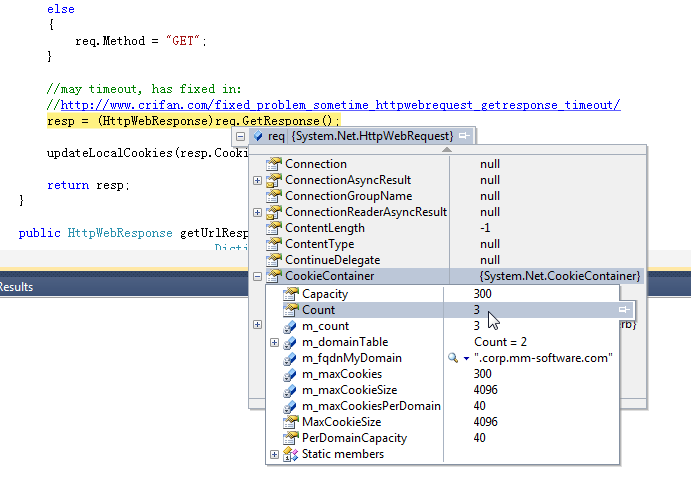691x487 pixels.
Task: Click m_fqdnMyDomain field icon
Action: tap(290, 359)
